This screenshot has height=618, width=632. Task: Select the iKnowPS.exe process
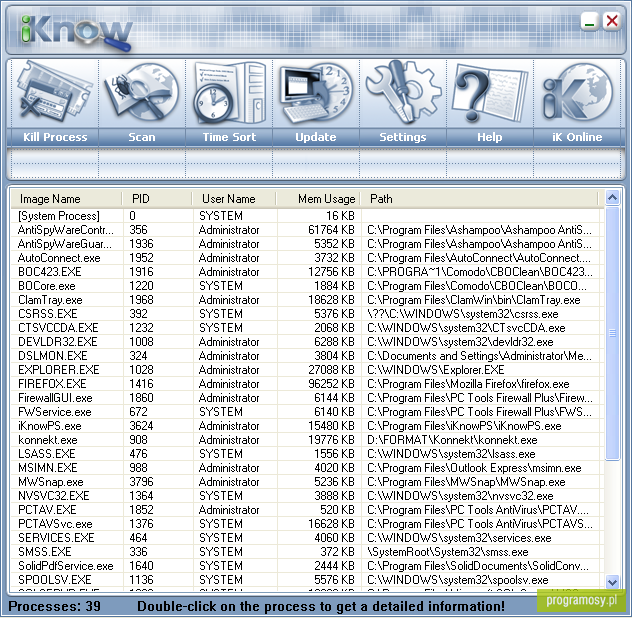[x=307, y=426]
